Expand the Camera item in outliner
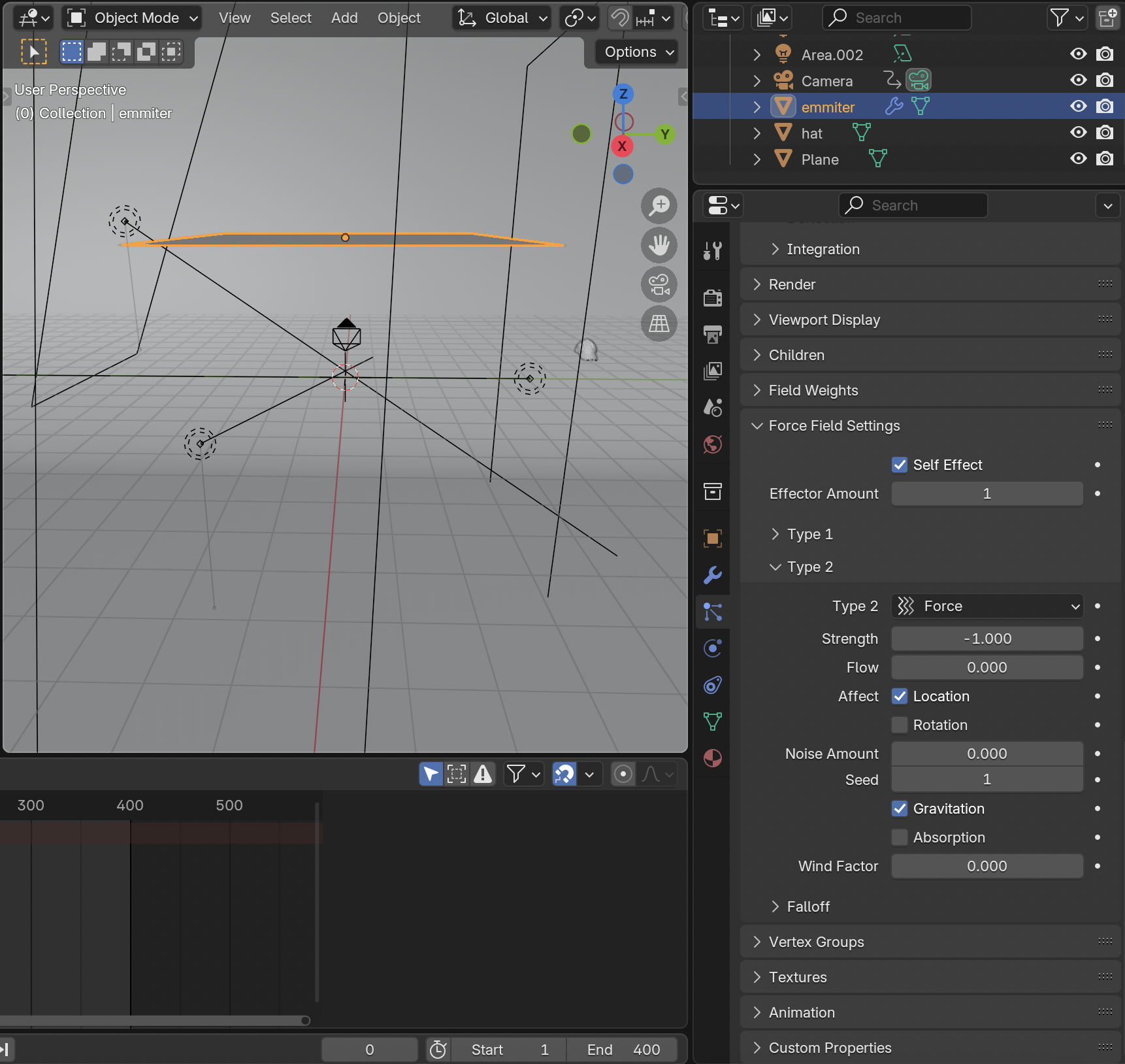Viewport: 1125px width, 1064px height. [x=757, y=81]
